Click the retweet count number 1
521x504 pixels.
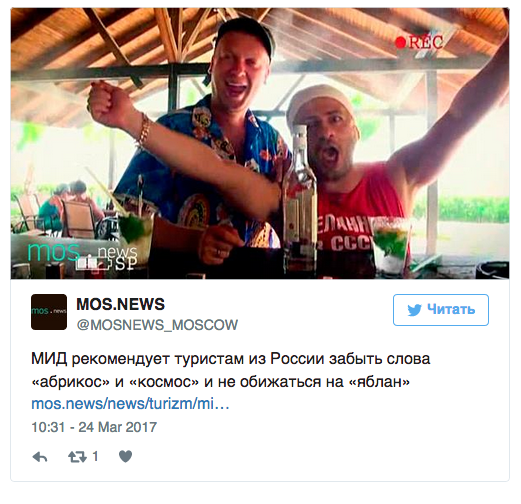tap(95, 456)
